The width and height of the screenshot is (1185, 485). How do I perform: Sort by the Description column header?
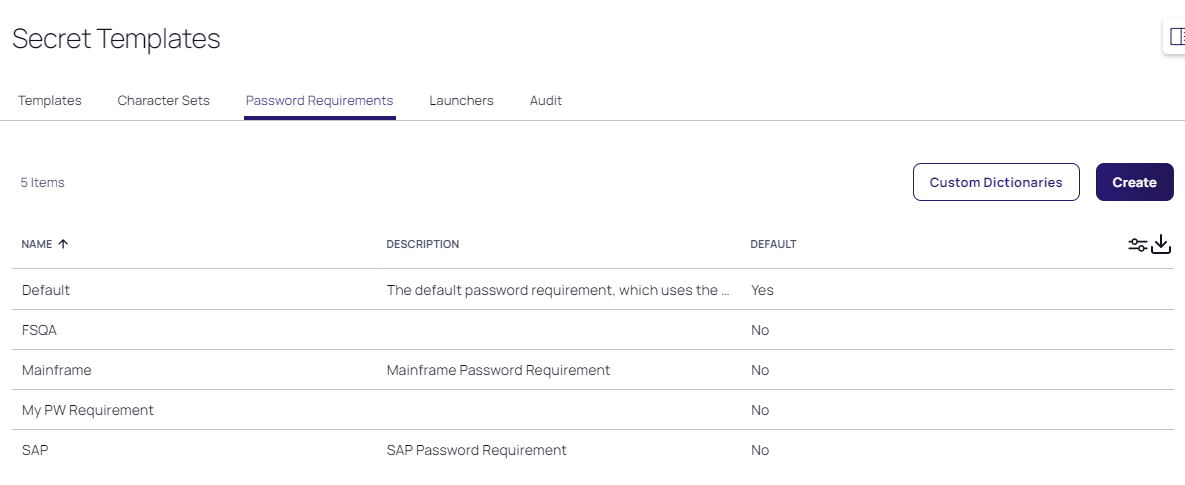[x=422, y=244]
